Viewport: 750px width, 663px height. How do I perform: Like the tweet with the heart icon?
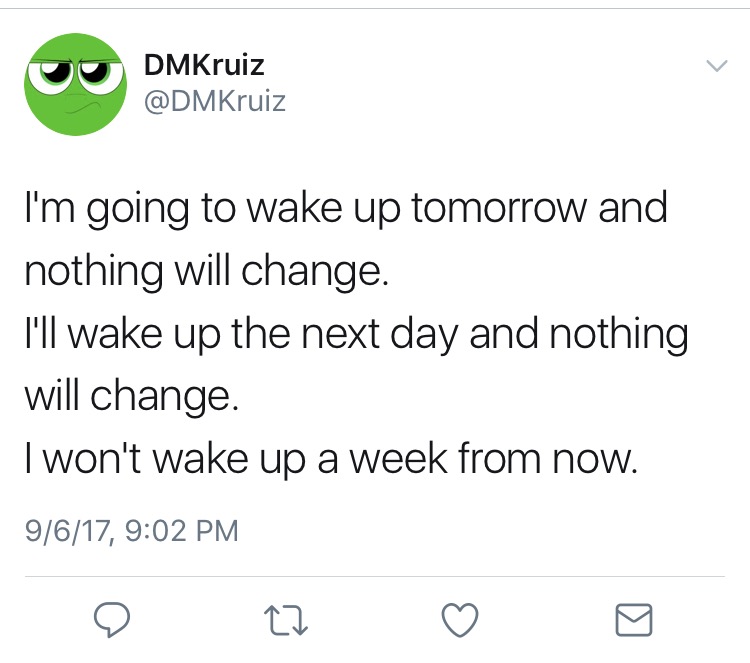[459, 621]
